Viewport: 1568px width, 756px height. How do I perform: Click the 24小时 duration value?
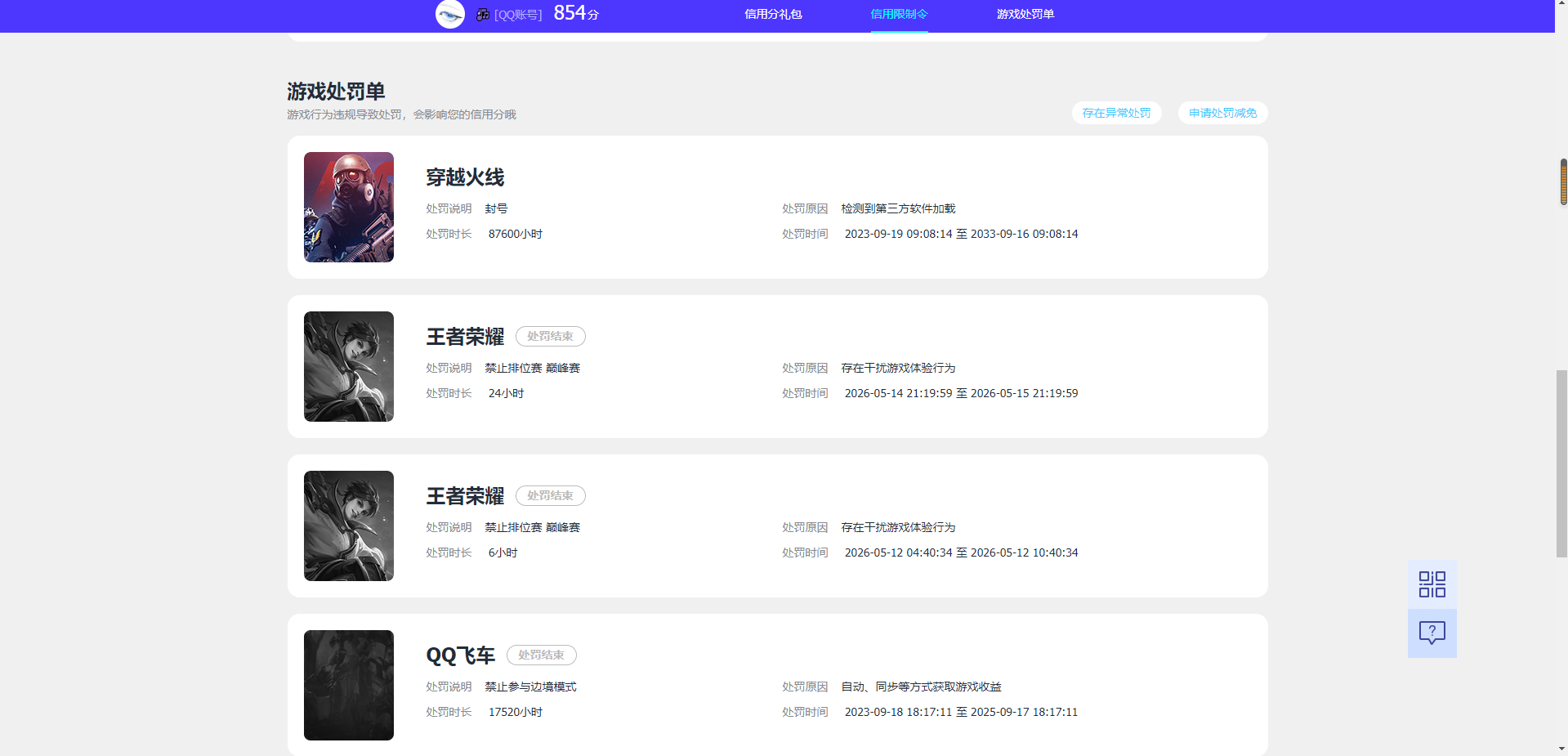point(506,393)
